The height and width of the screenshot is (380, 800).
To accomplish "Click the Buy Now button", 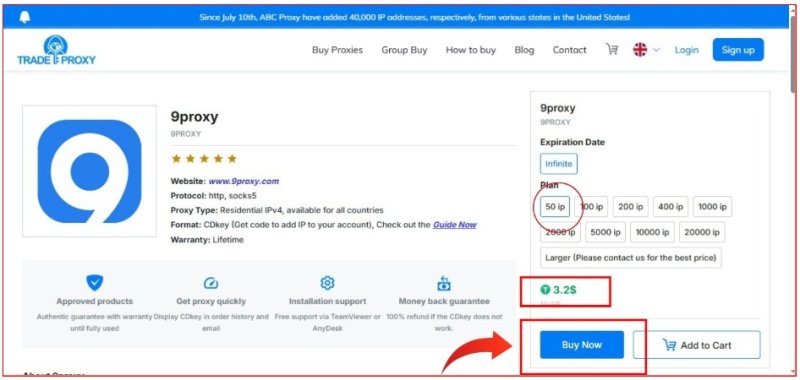I will (x=582, y=345).
